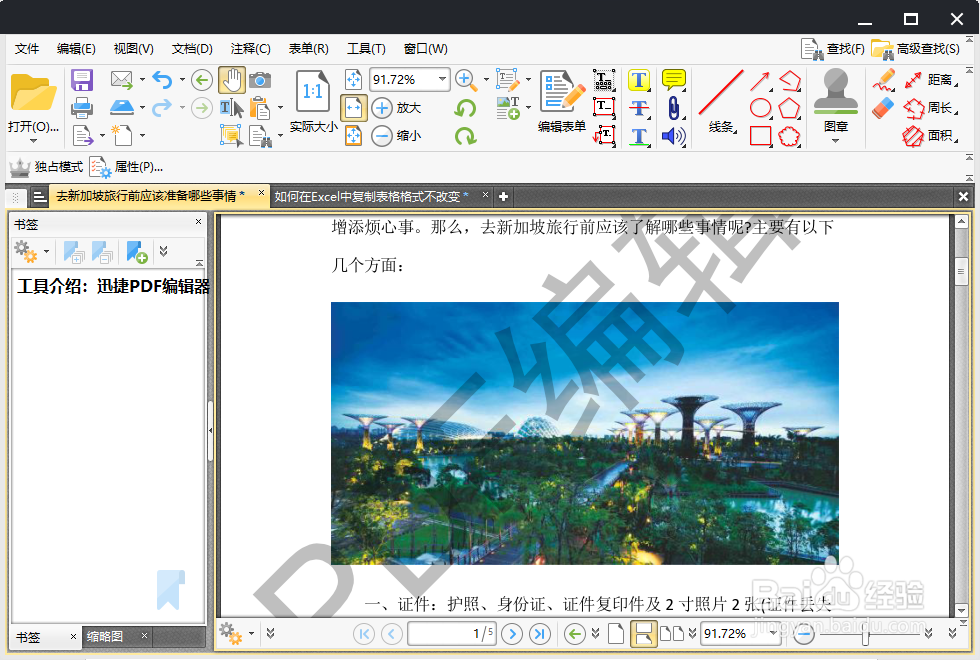Select the Sound annotation speaker tool
The image size is (980, 660).
[674, 136]
